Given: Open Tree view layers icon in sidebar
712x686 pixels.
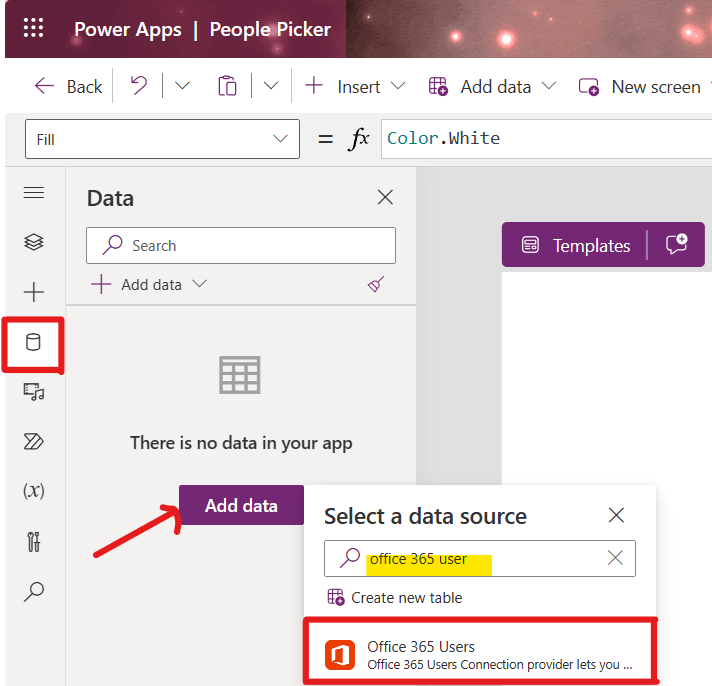Looking at the screenshot, I should [x=34, y=242].
